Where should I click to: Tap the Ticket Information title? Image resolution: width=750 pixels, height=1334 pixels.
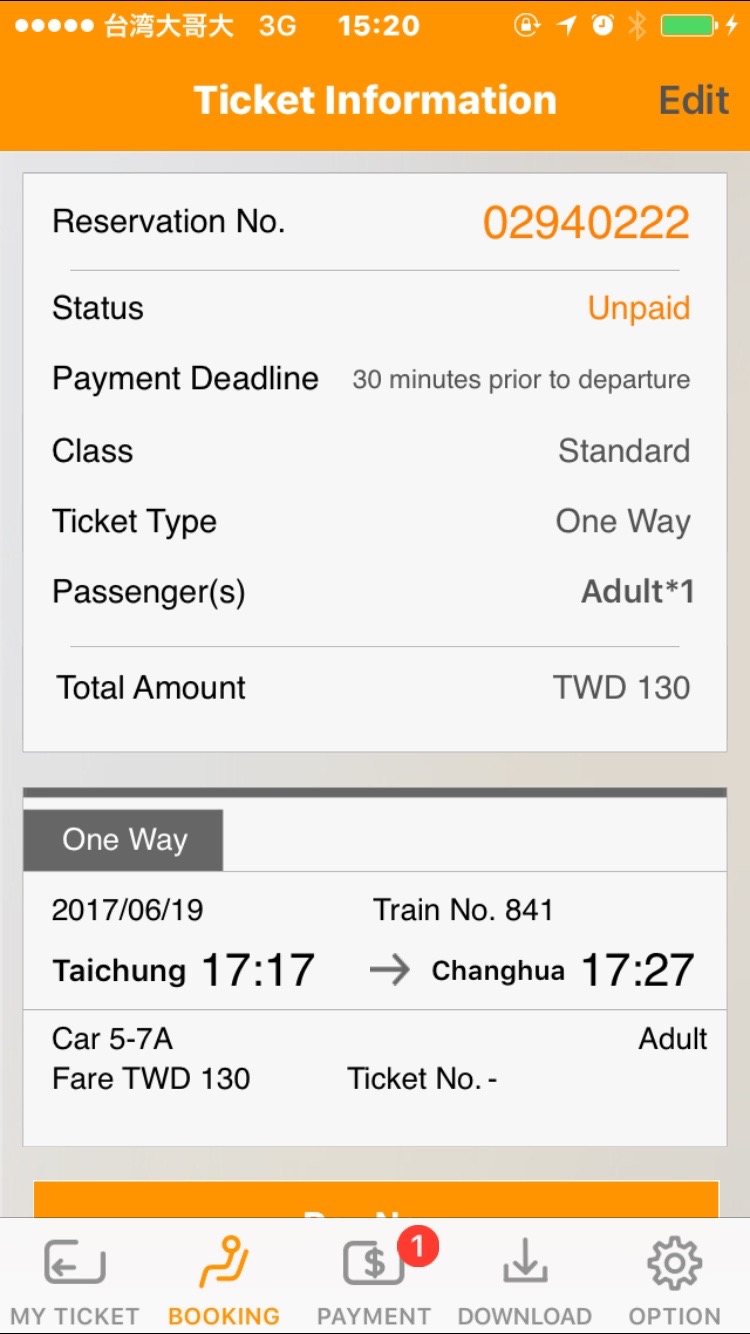tap(375, 100)
